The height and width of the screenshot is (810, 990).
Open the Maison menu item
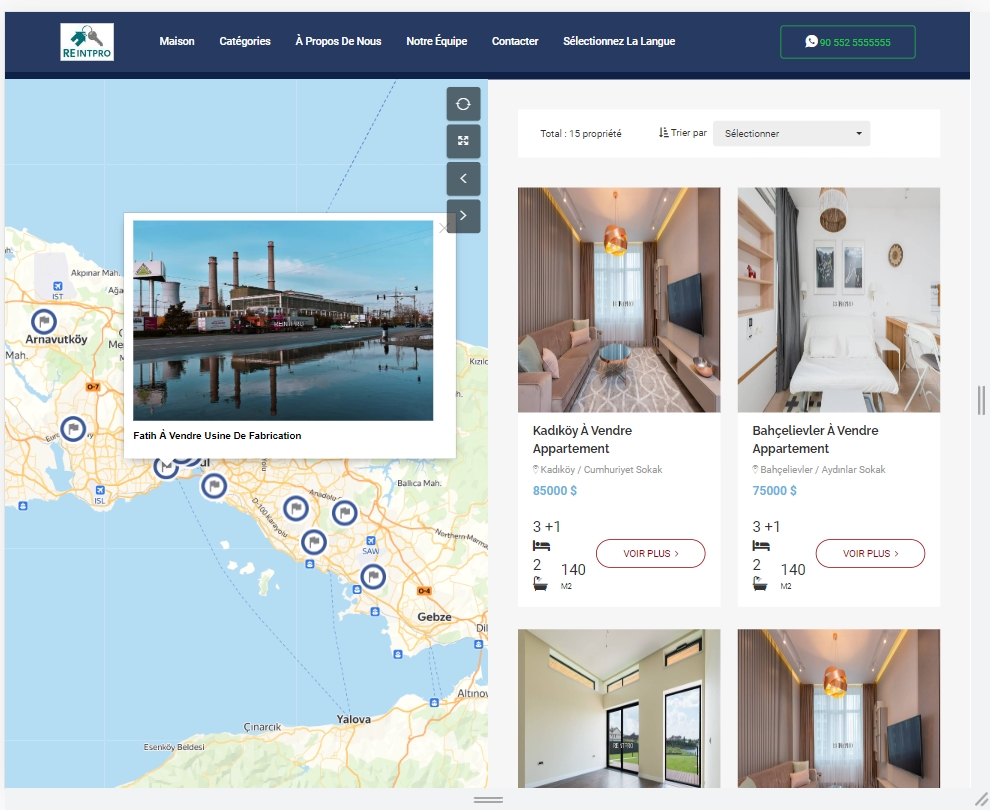point(177,41)
